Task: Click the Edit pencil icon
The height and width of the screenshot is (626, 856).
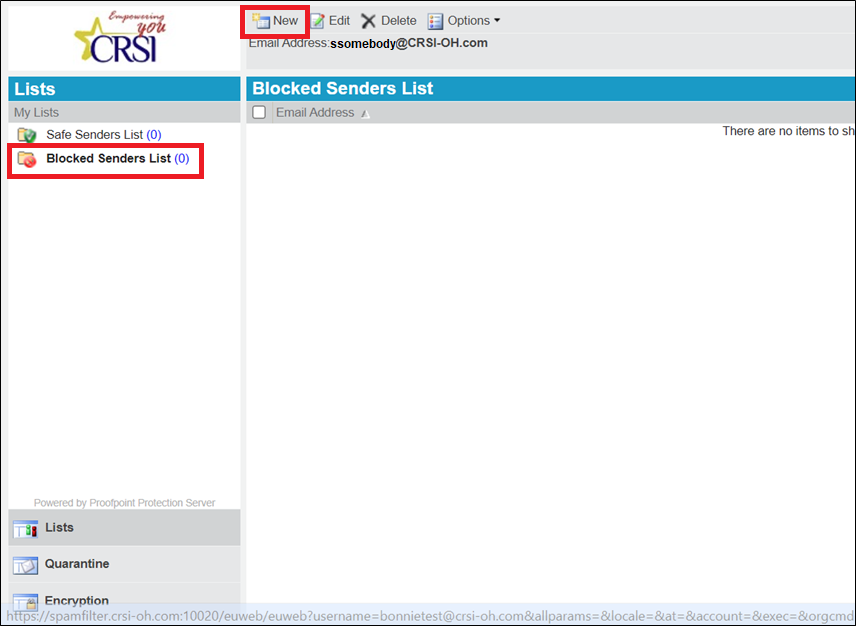Action: (318, 21)
